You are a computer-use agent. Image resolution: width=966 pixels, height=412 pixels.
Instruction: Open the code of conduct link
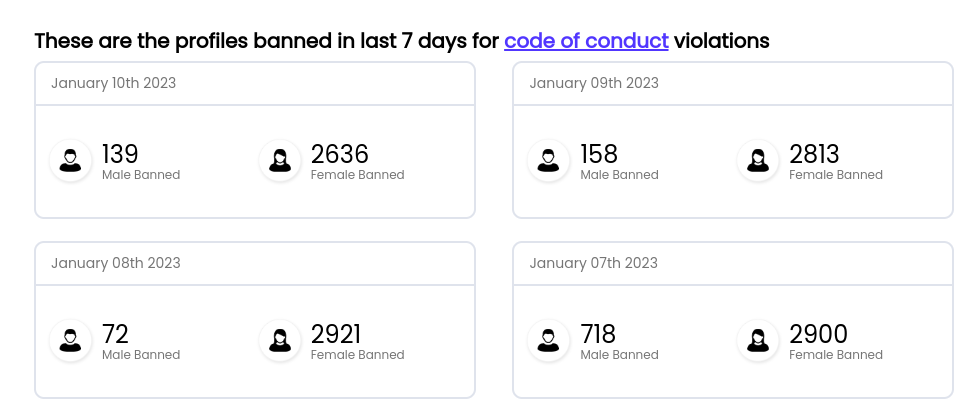pyautogui.click(x=586, y=41)
